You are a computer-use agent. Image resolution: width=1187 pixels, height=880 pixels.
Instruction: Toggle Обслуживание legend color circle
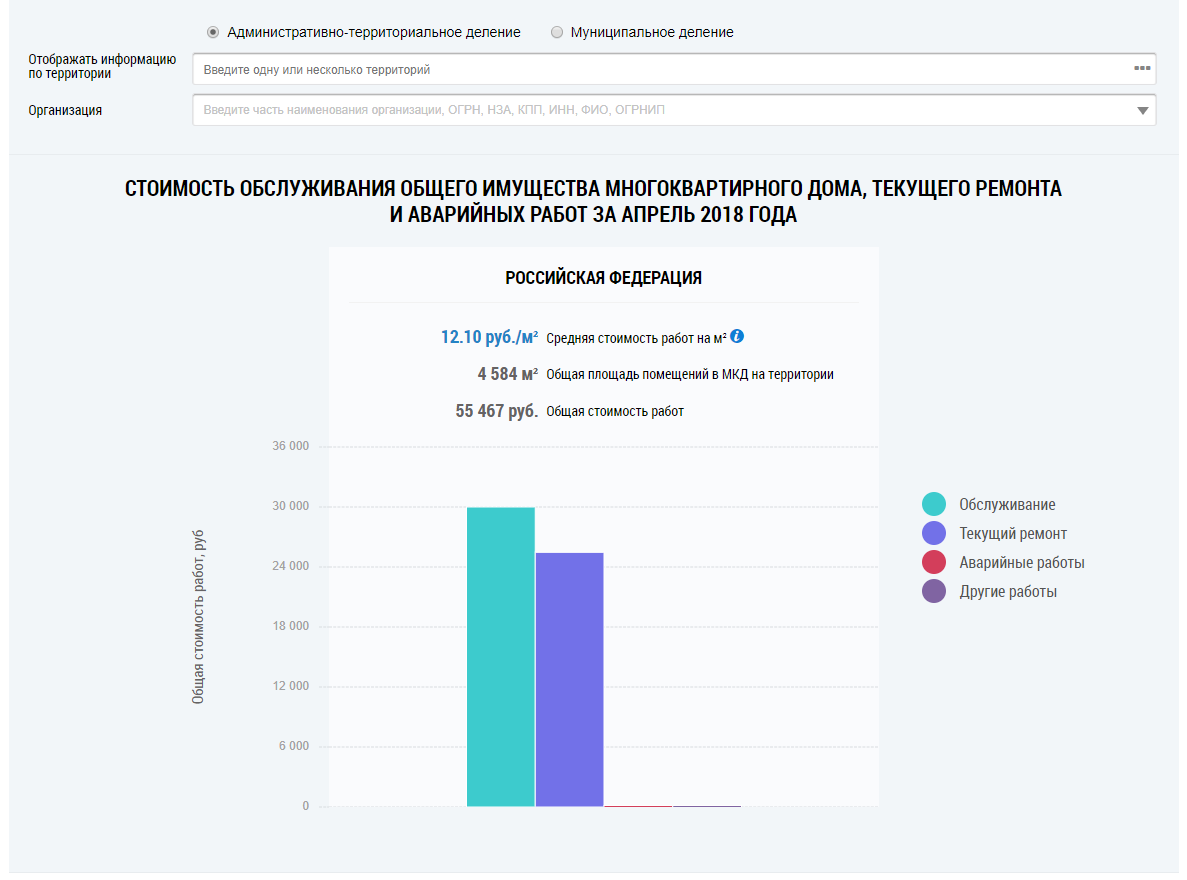[934, 504]
